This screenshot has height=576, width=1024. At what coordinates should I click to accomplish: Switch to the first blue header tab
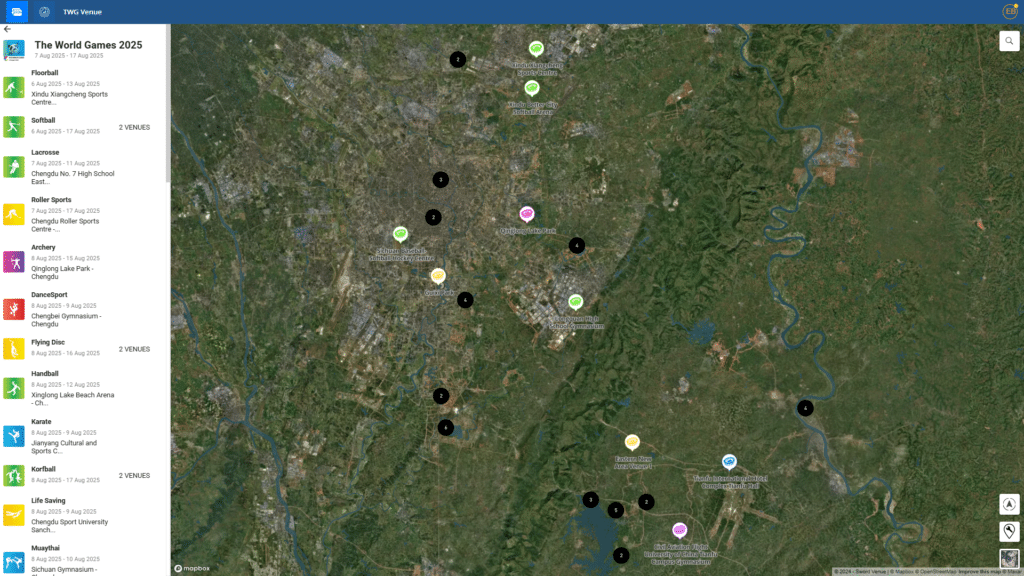coord(16,12)
